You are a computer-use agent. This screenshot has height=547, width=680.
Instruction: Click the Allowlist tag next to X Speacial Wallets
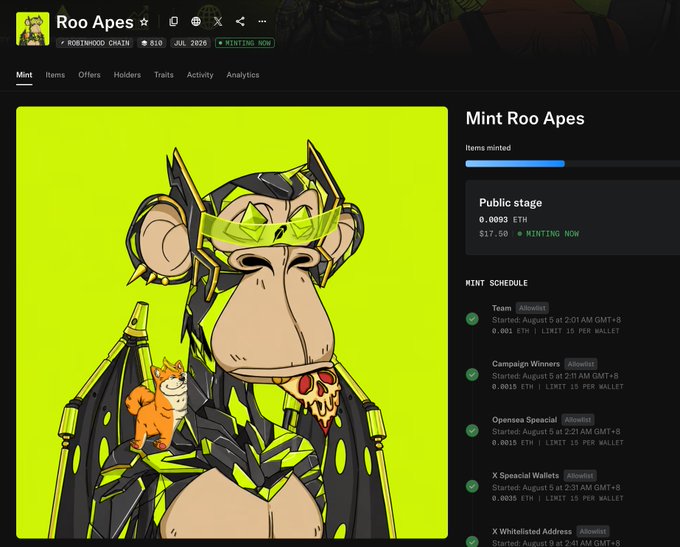580,476
